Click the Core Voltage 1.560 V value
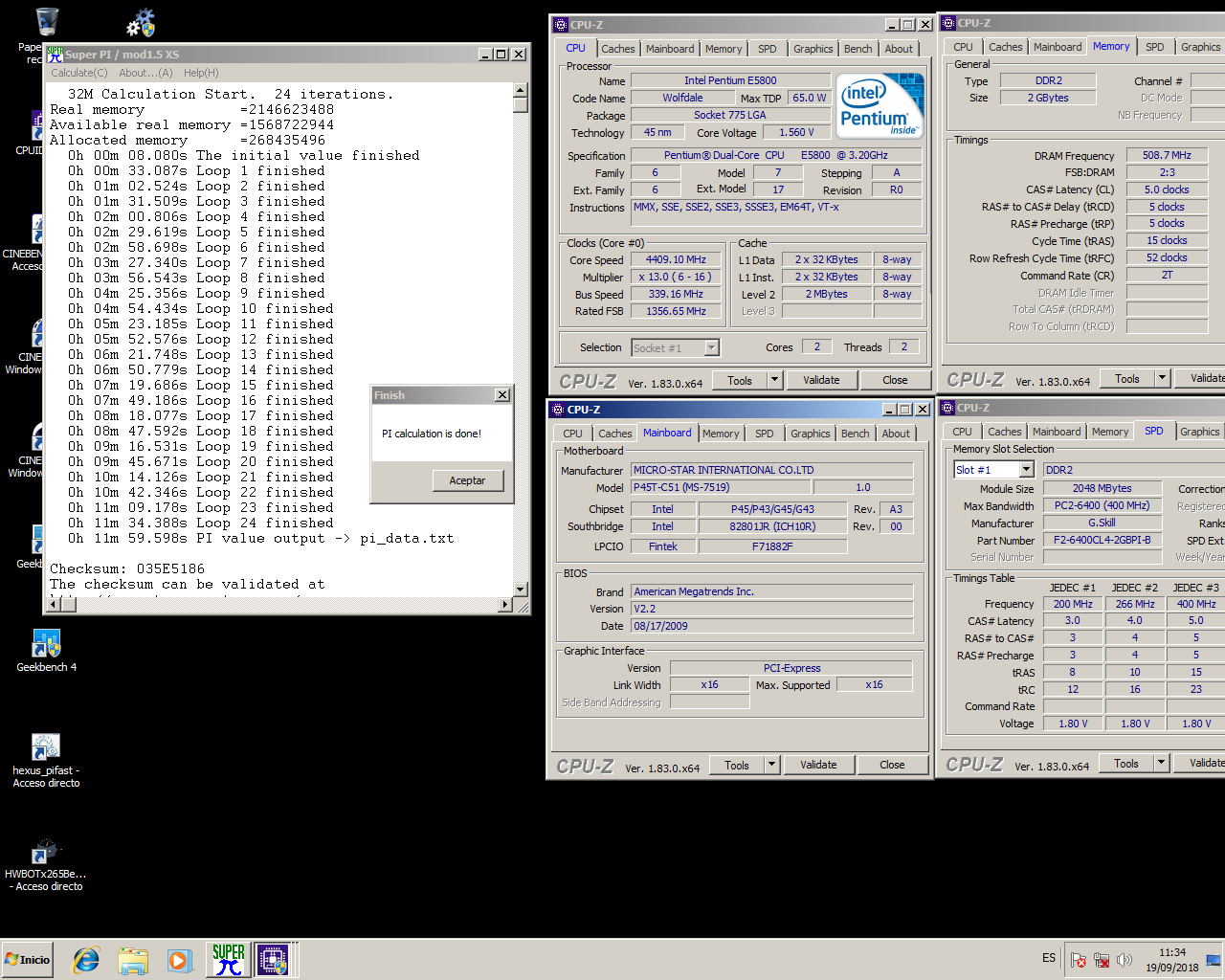 796,132
